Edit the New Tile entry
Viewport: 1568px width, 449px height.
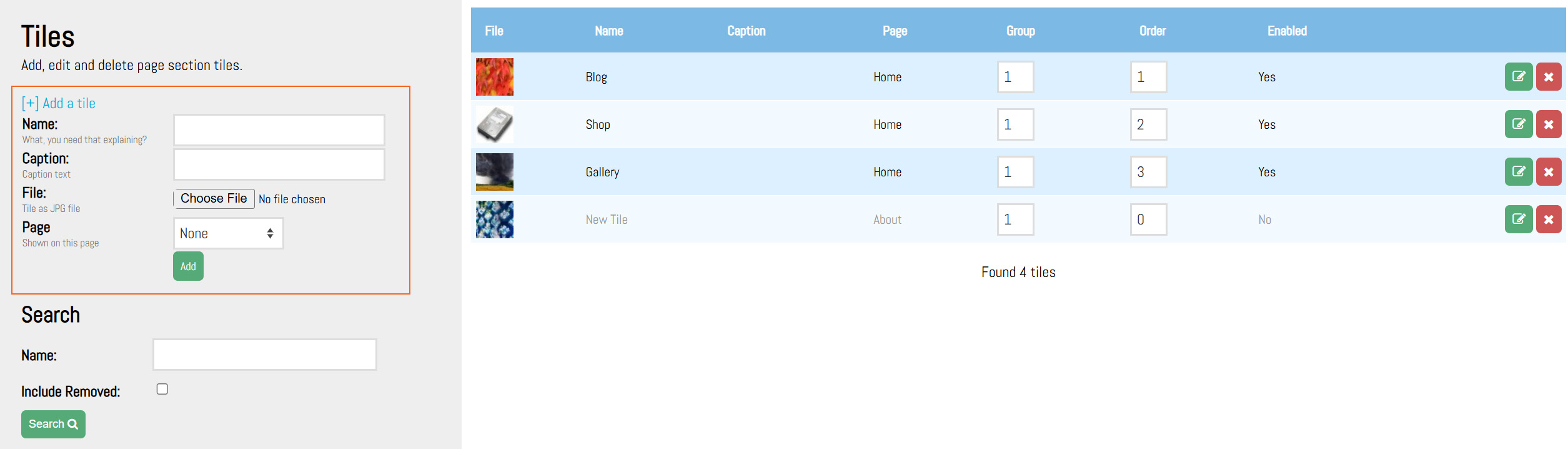(1518, 219)
